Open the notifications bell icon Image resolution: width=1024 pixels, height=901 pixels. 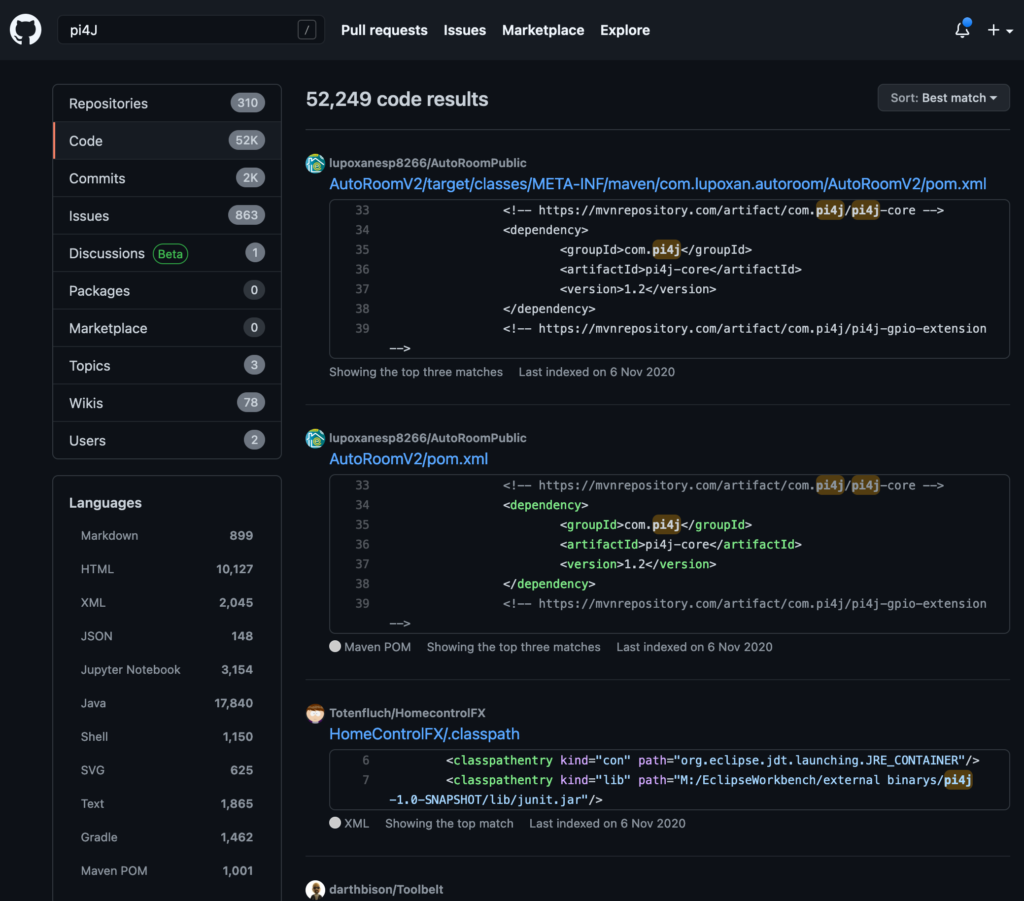pos(962,30)
